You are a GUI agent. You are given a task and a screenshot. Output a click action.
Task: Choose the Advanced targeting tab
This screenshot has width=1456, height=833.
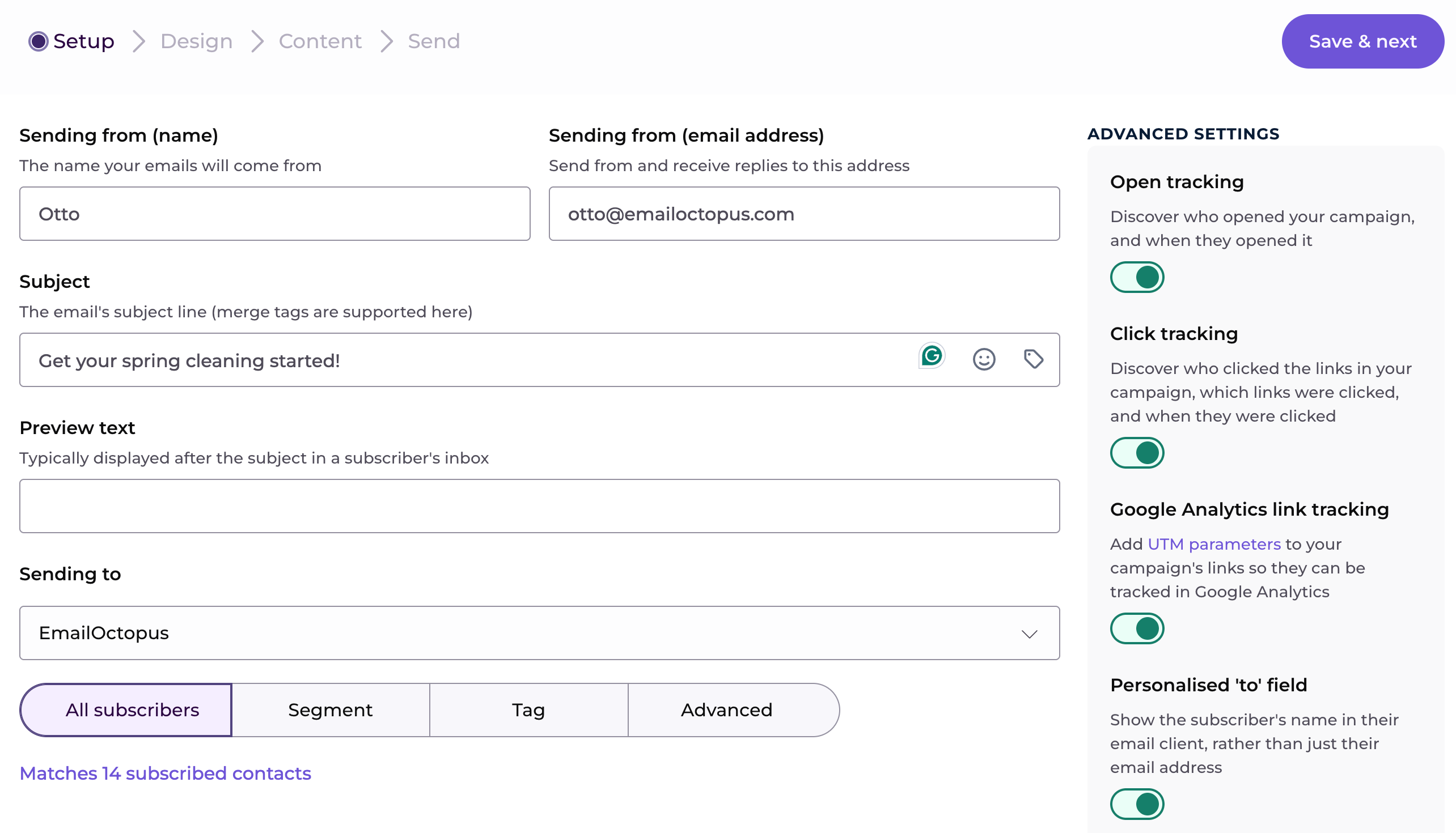[x=726, y=710]
